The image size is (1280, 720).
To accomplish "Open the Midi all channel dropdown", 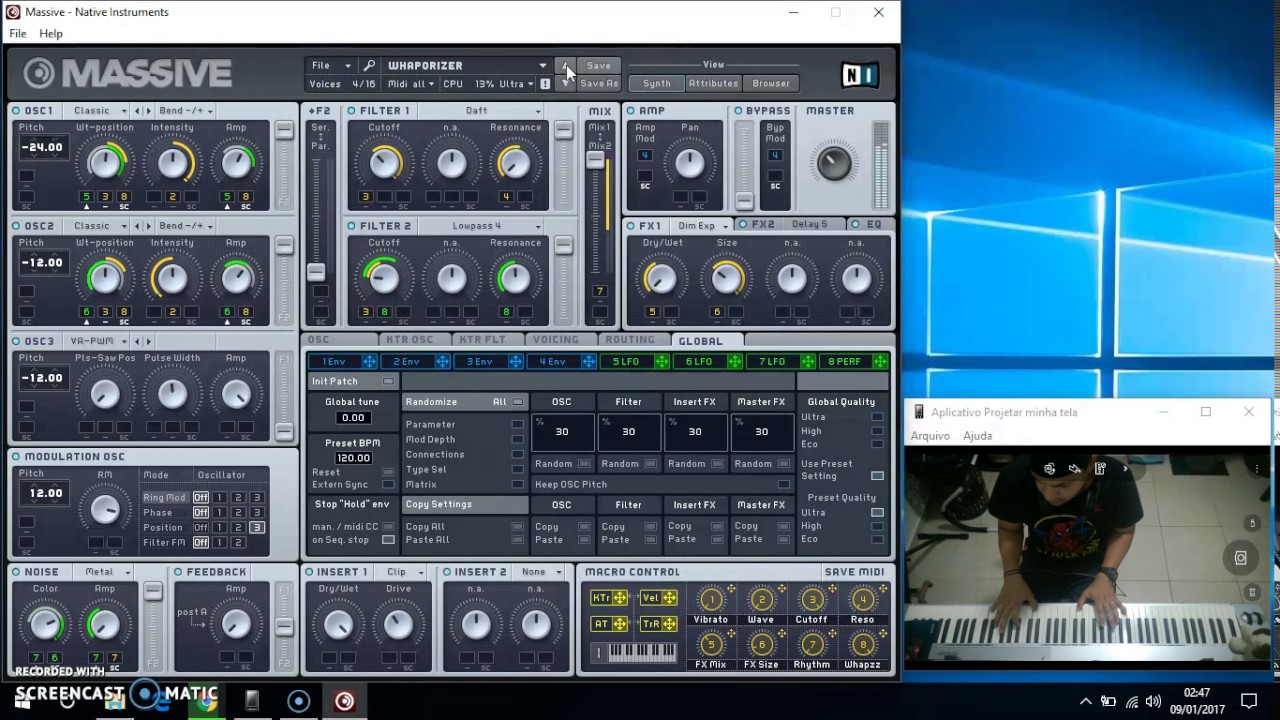I will click(411, 84).
